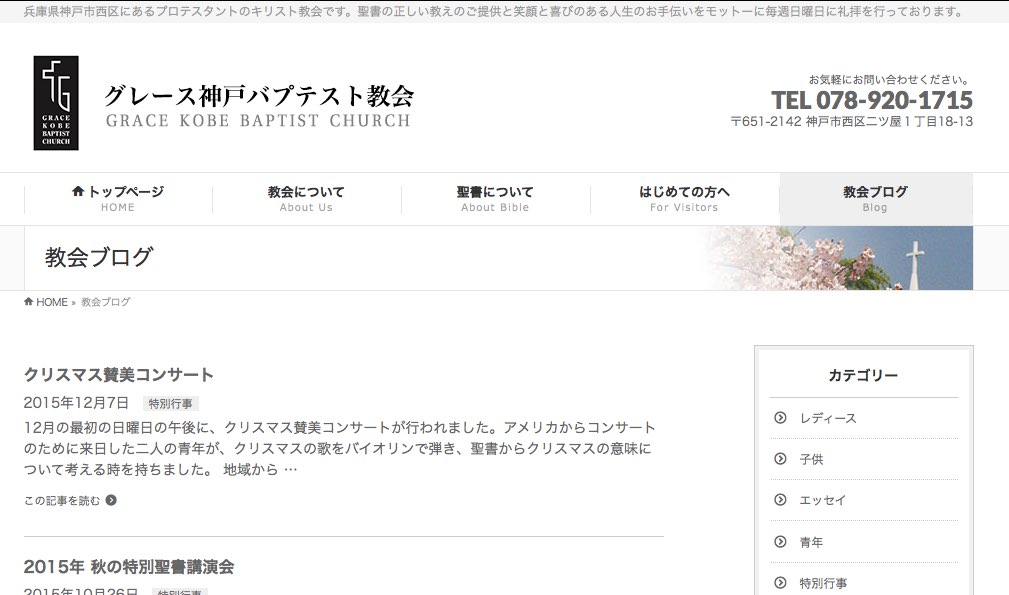Select the 教会ブログ Blog nav tab

(875, 199)
